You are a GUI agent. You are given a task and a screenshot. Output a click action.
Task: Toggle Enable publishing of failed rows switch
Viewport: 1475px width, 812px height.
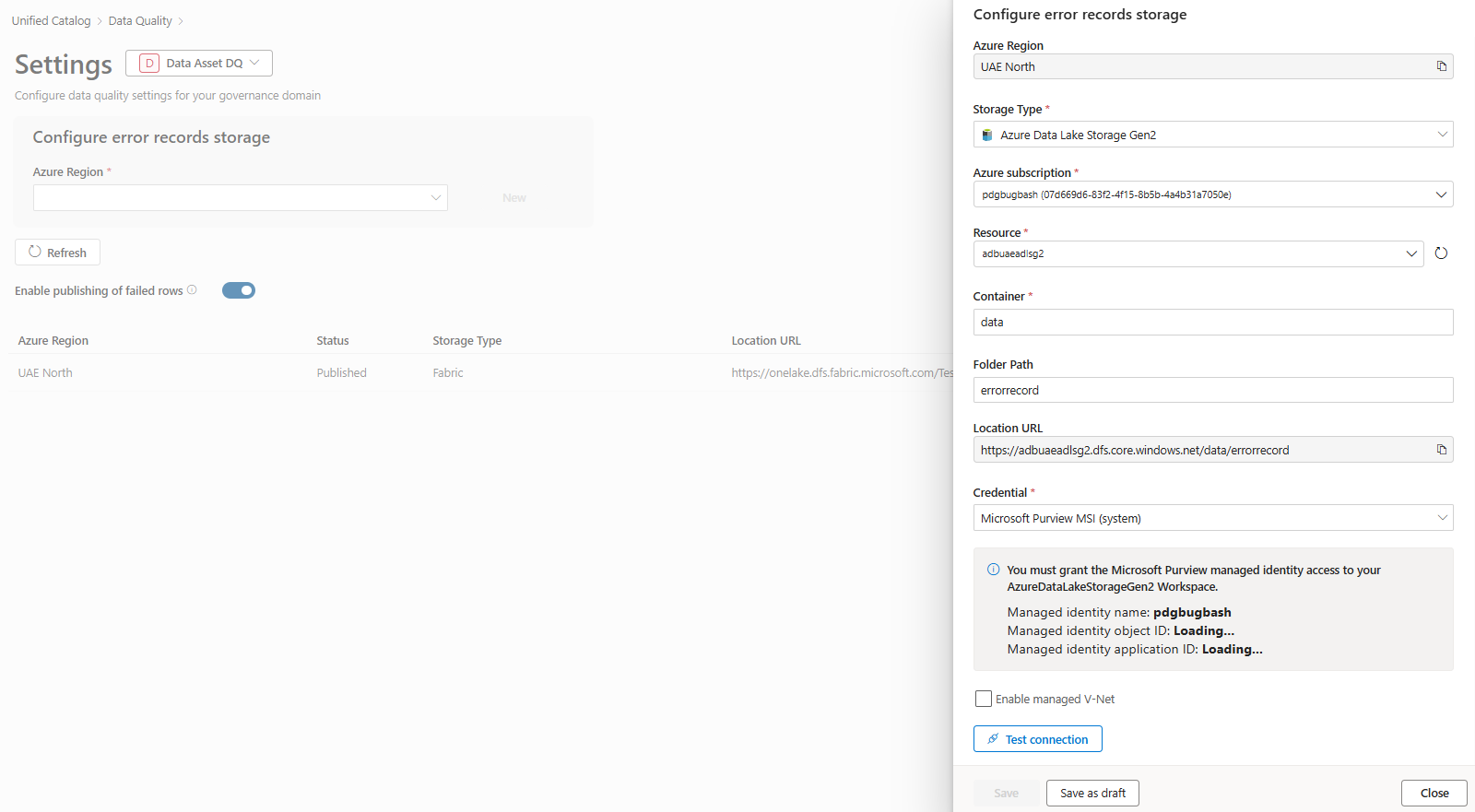coord(239,290)
